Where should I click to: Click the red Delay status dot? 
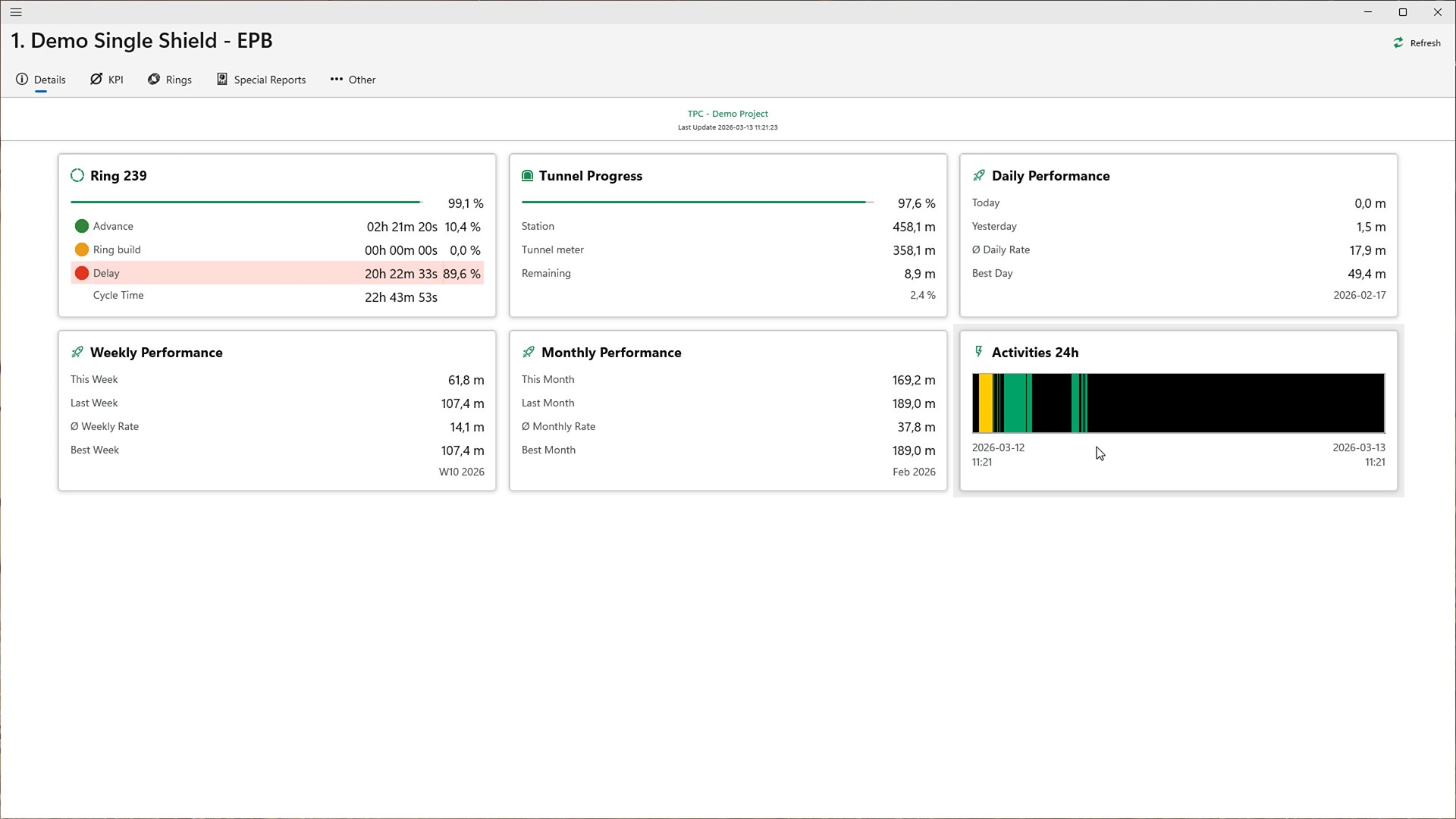[82, 273]
